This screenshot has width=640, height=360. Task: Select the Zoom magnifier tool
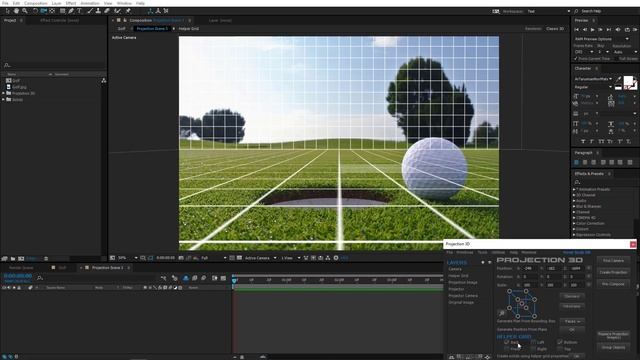pos(25,11)
